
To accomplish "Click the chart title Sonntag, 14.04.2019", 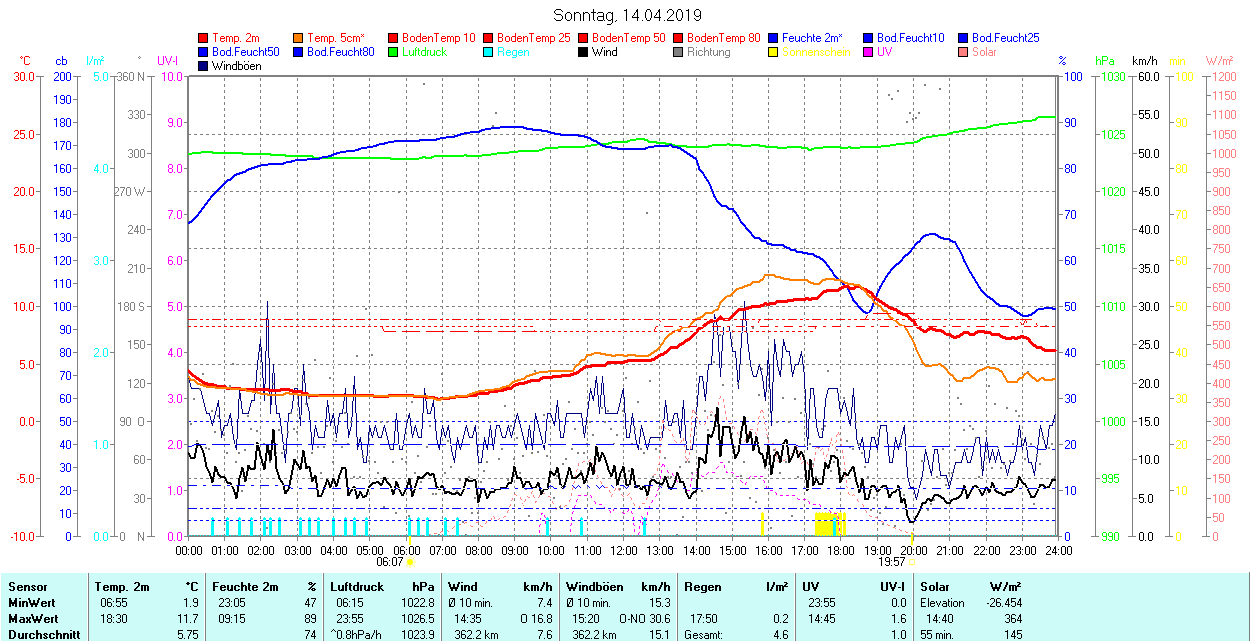I will pos(627,16).
